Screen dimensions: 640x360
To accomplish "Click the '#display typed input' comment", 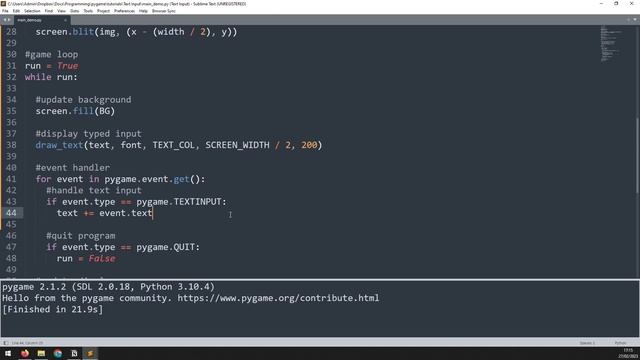I will (89, 134).
